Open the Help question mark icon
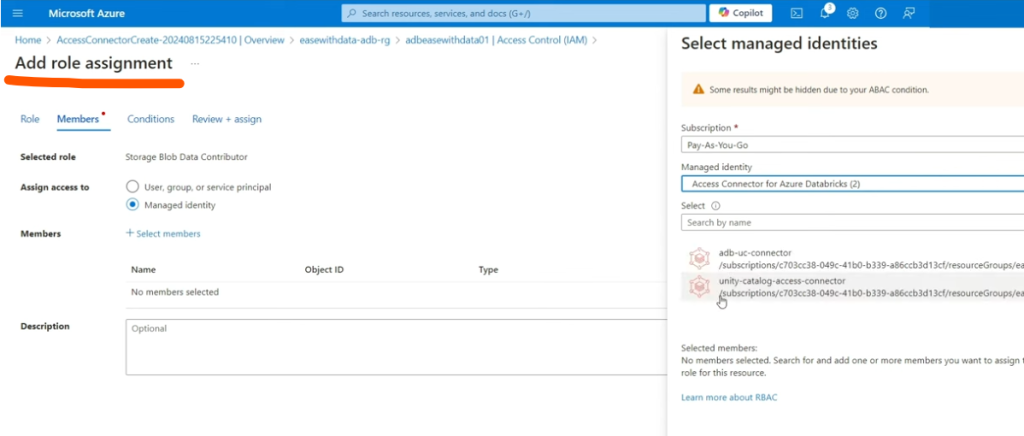This screenshot has width=1024, height=436. pos(880,13)
